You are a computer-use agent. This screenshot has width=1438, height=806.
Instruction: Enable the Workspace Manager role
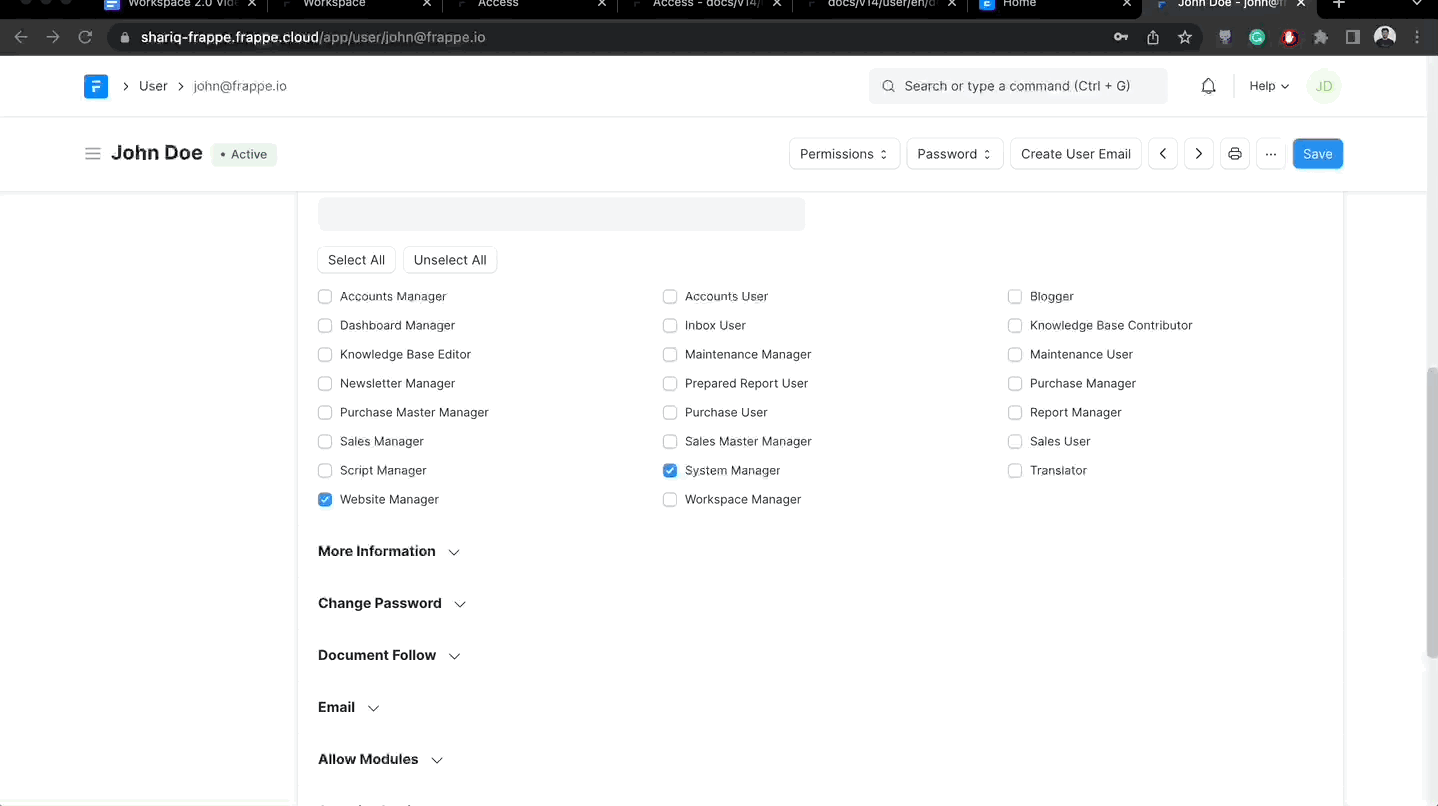pyautogui.click(x=670, y=499)
